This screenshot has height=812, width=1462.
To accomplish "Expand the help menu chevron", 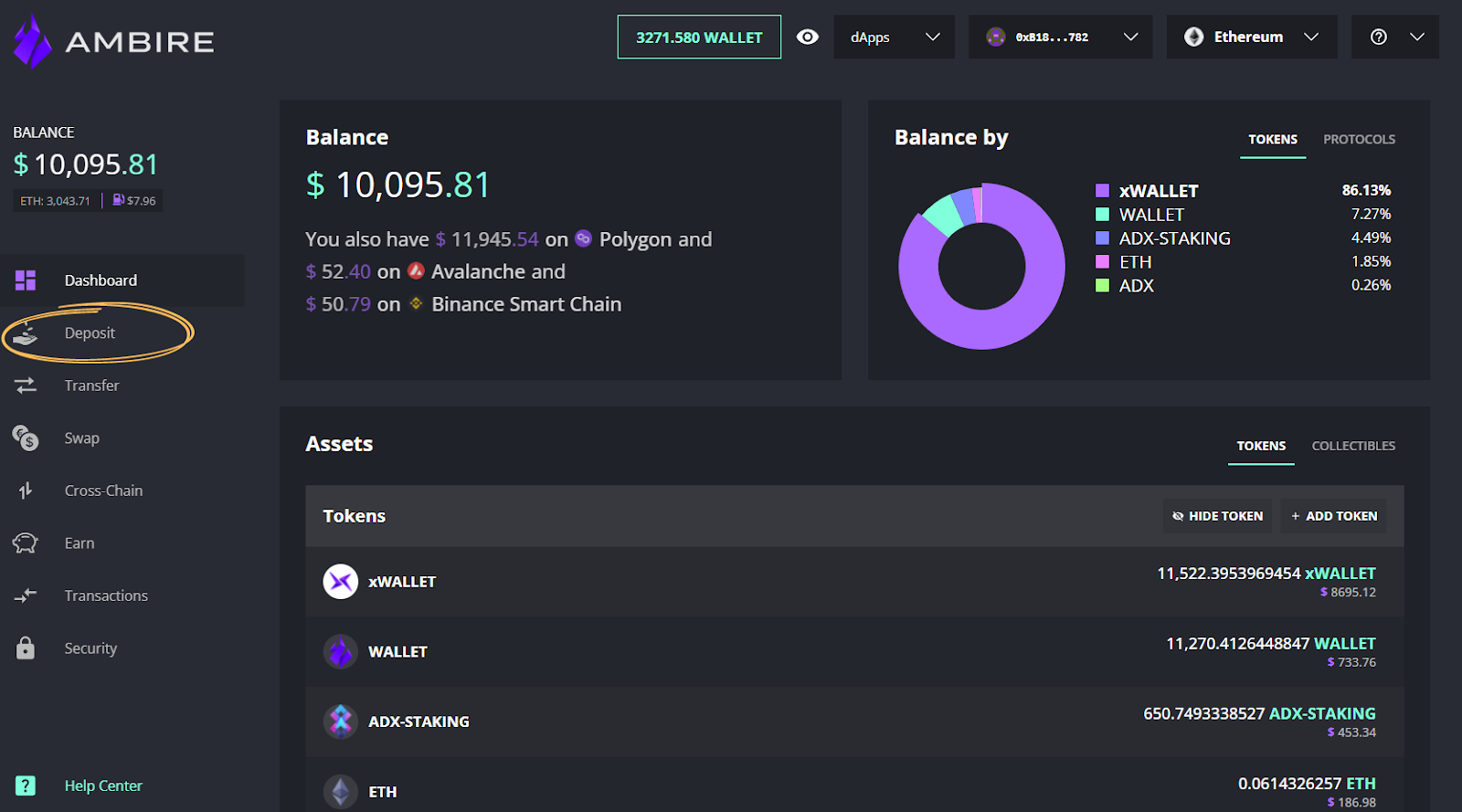I will [x=1417, y=37].
